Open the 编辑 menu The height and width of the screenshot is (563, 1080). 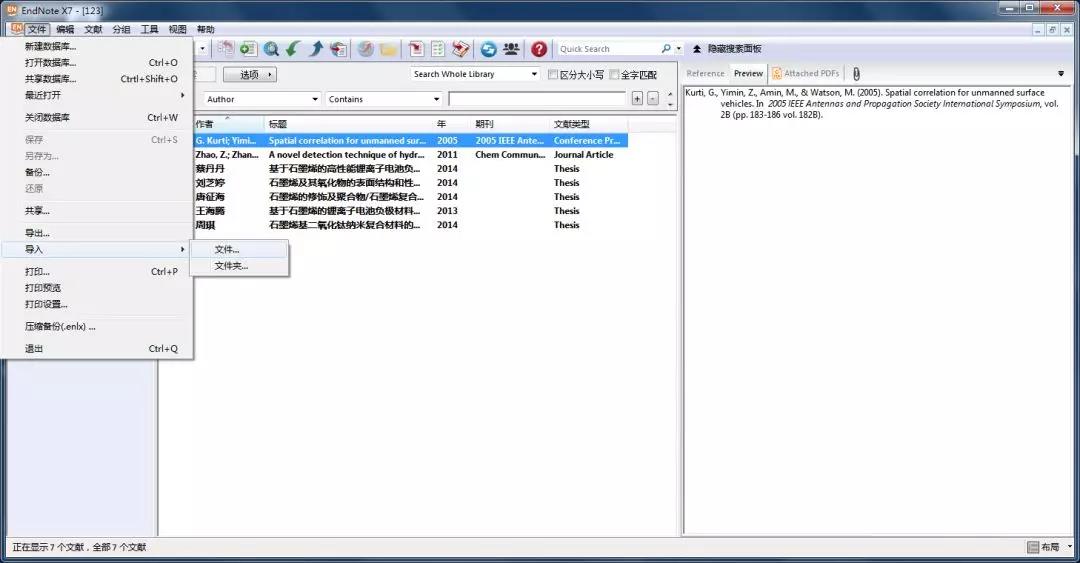(x=65, y=29)
